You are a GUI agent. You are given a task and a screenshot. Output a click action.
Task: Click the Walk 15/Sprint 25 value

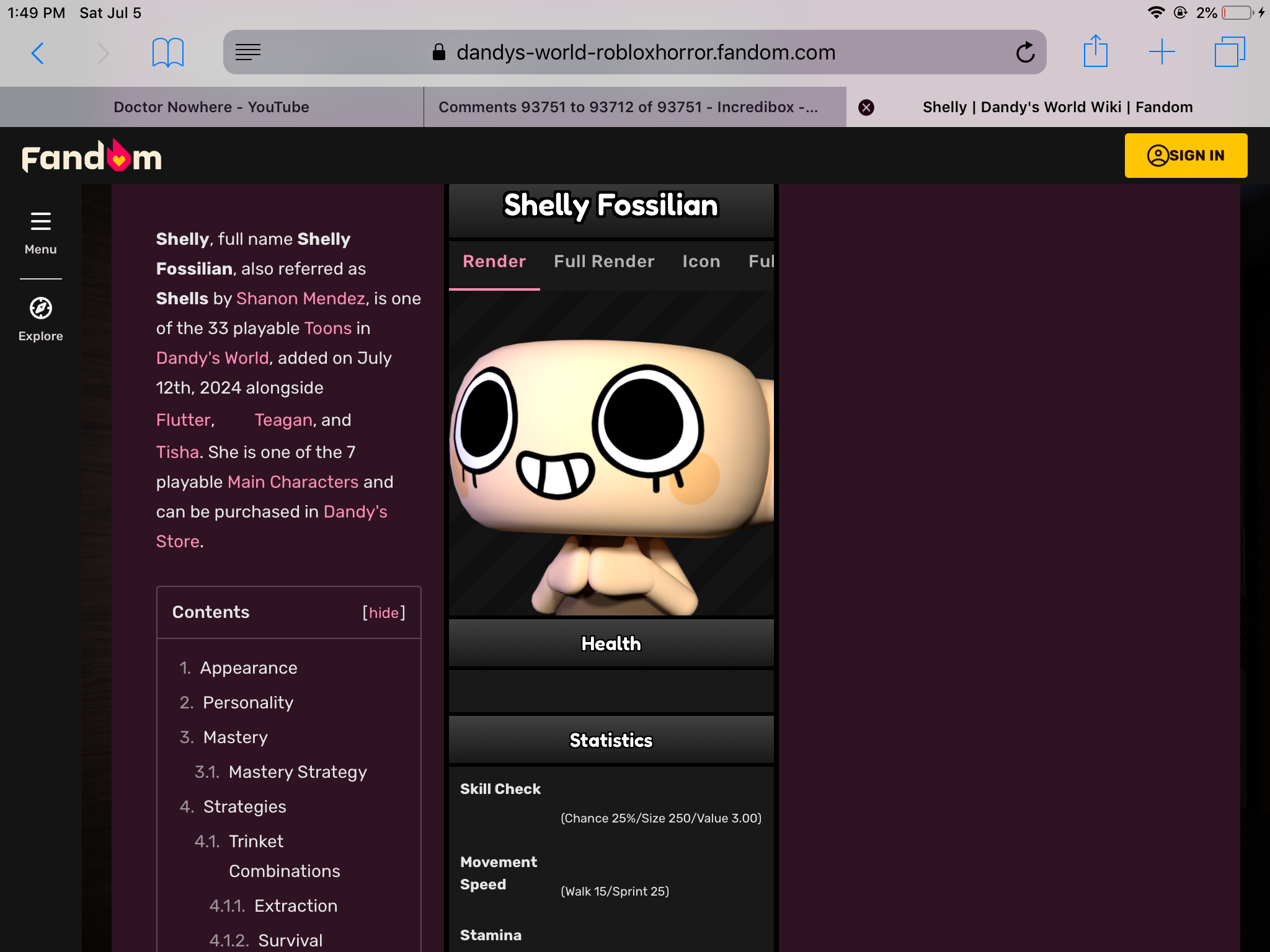tap(615, 891)
